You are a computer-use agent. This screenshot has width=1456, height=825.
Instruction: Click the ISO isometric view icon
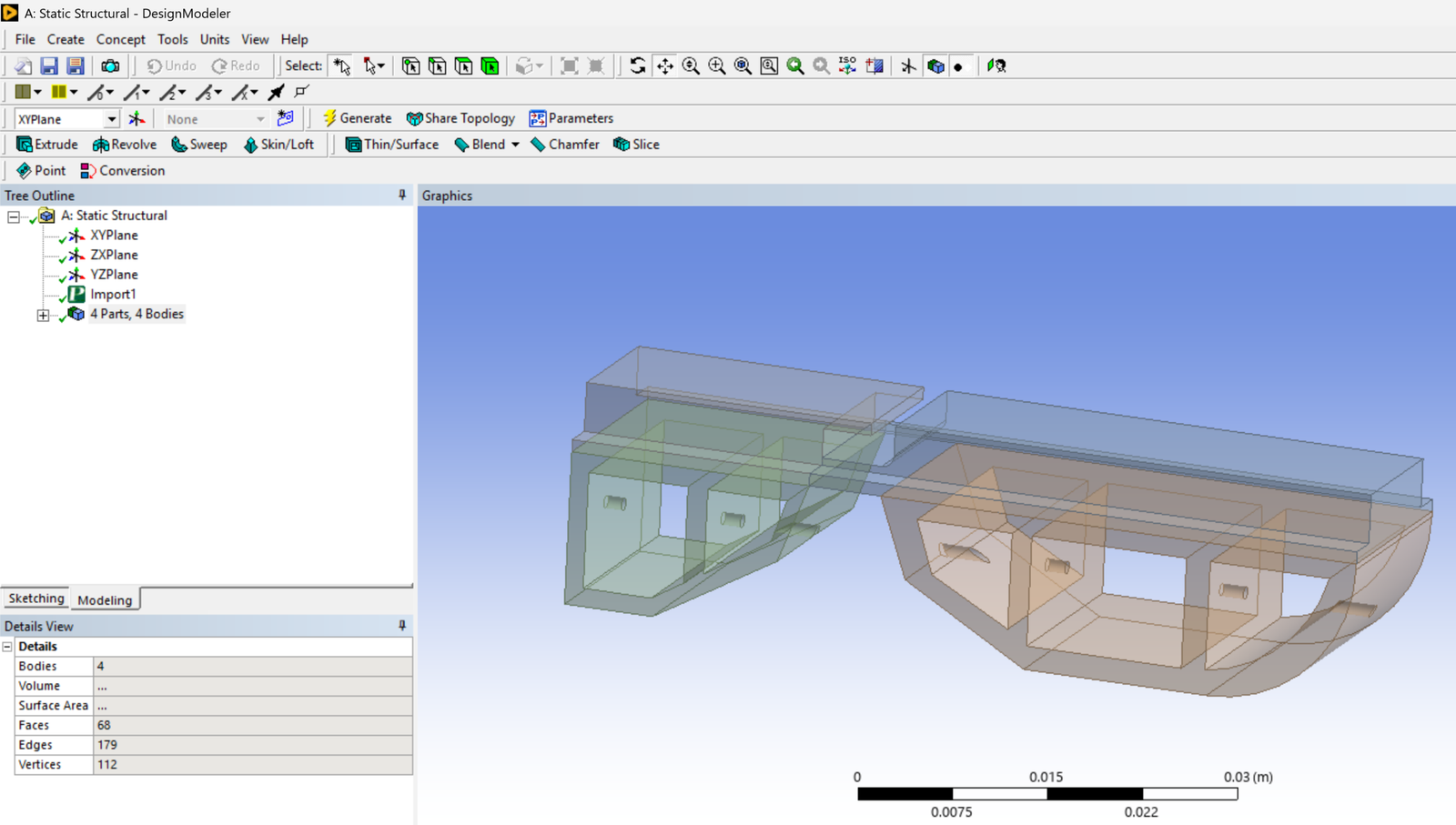(847, 65)
